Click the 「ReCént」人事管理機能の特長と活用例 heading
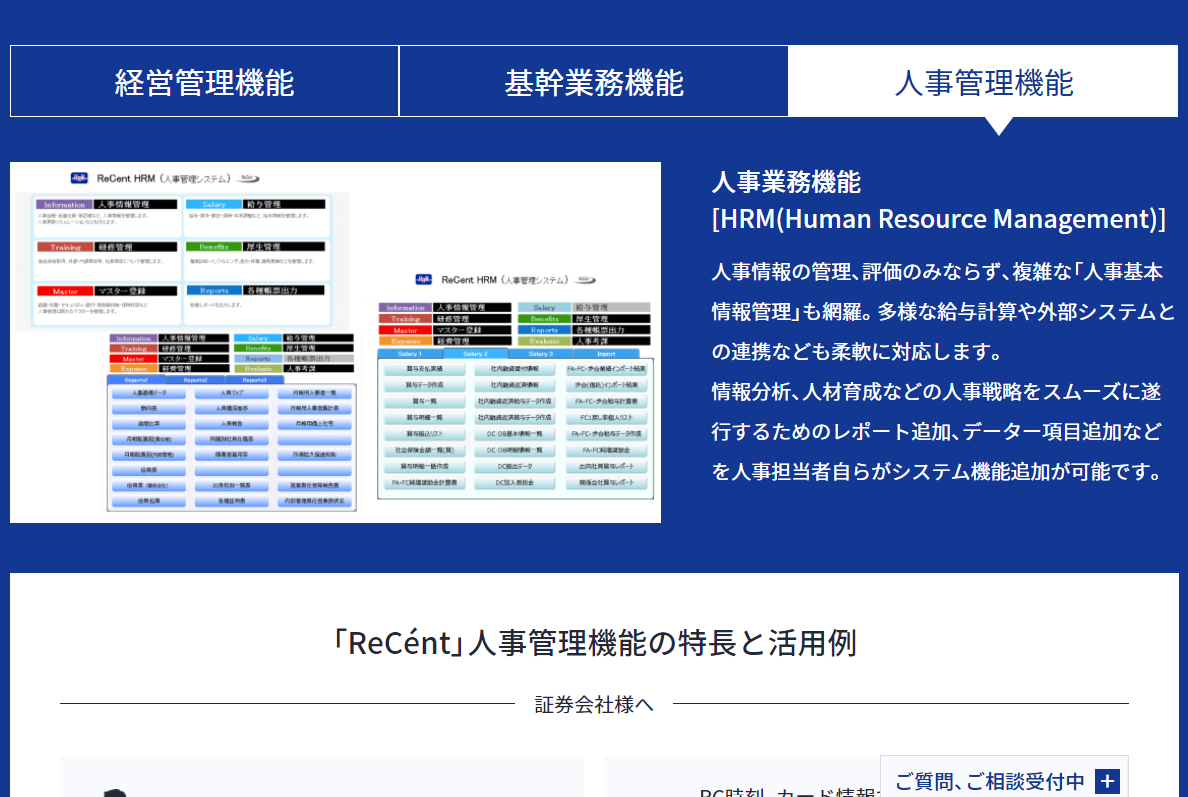 pyautogui.click(x=594, y=642)
